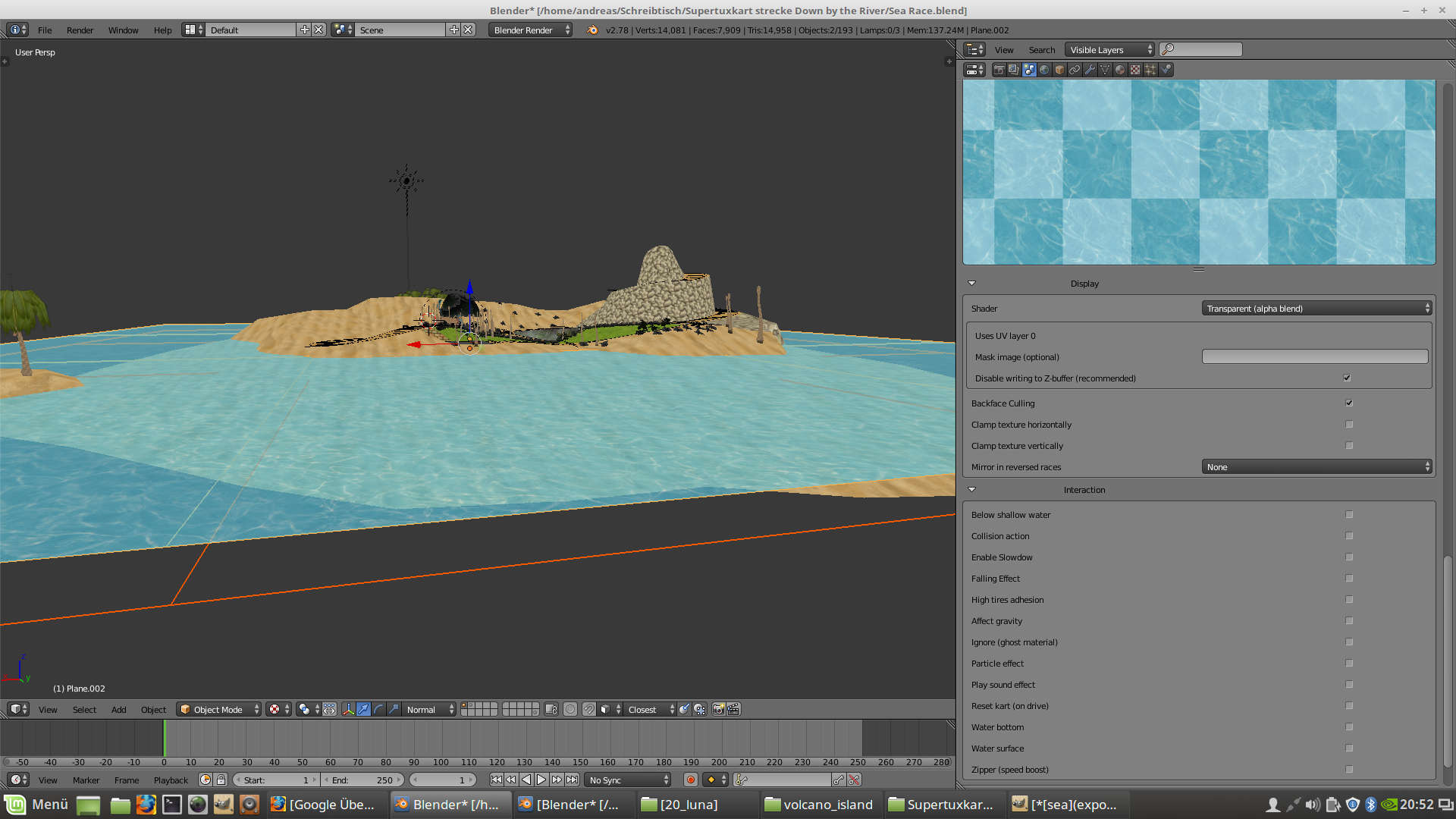Open the Shader dropdown

tap(1316, 308)
